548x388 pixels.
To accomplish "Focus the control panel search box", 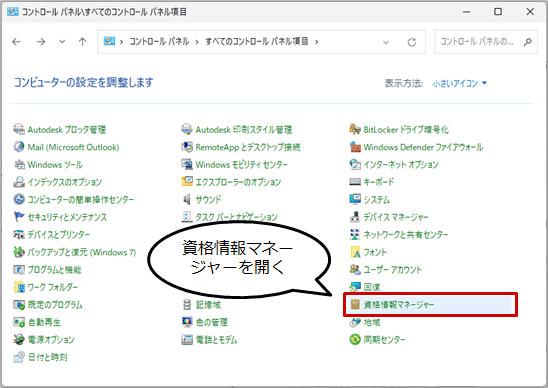I will (486, 42).
